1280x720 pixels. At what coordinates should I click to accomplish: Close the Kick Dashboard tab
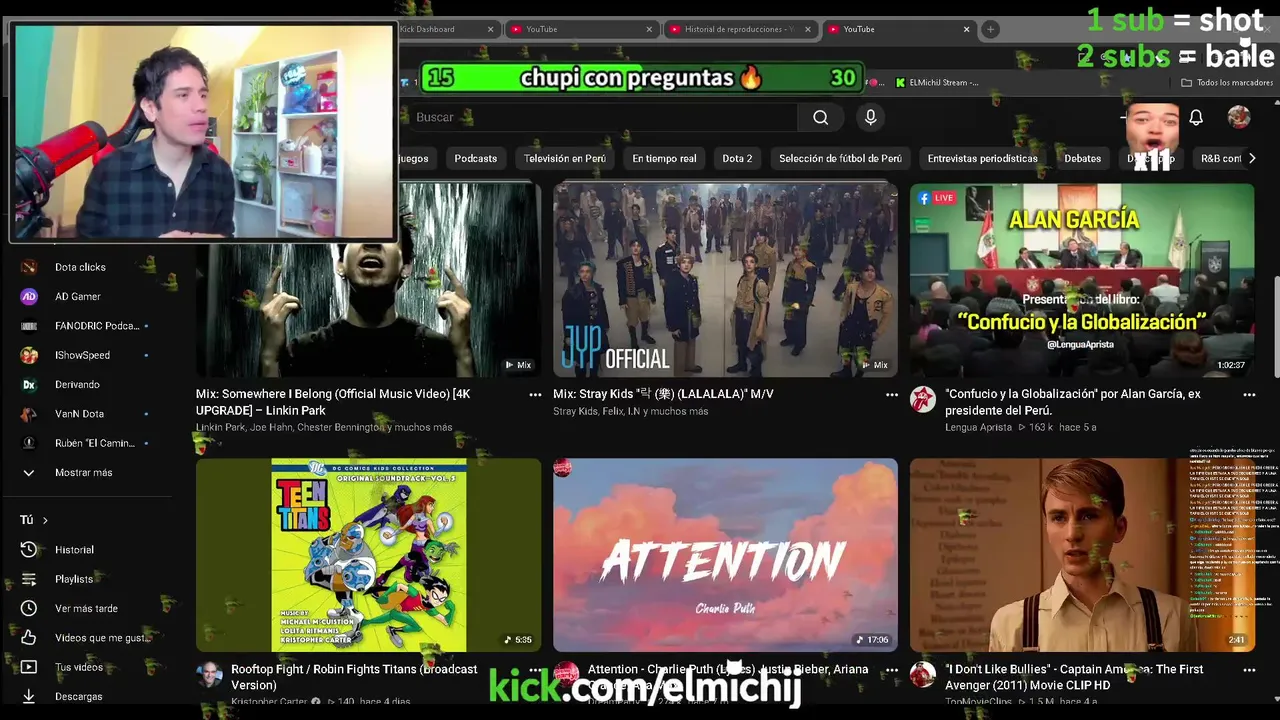pyautogui.click(x=490, y=29)
